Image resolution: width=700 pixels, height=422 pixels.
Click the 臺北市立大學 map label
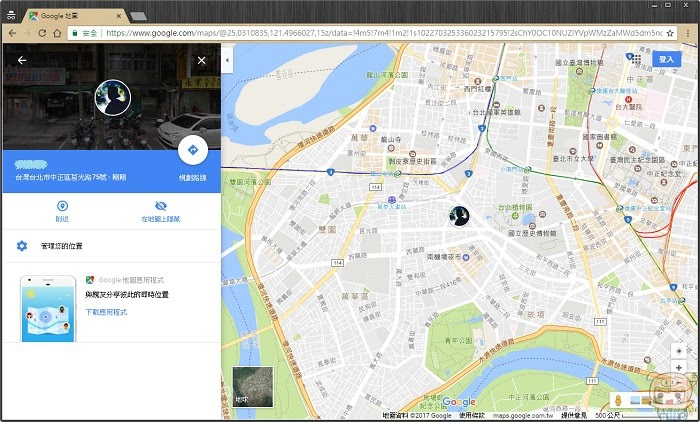click(573, 159)
